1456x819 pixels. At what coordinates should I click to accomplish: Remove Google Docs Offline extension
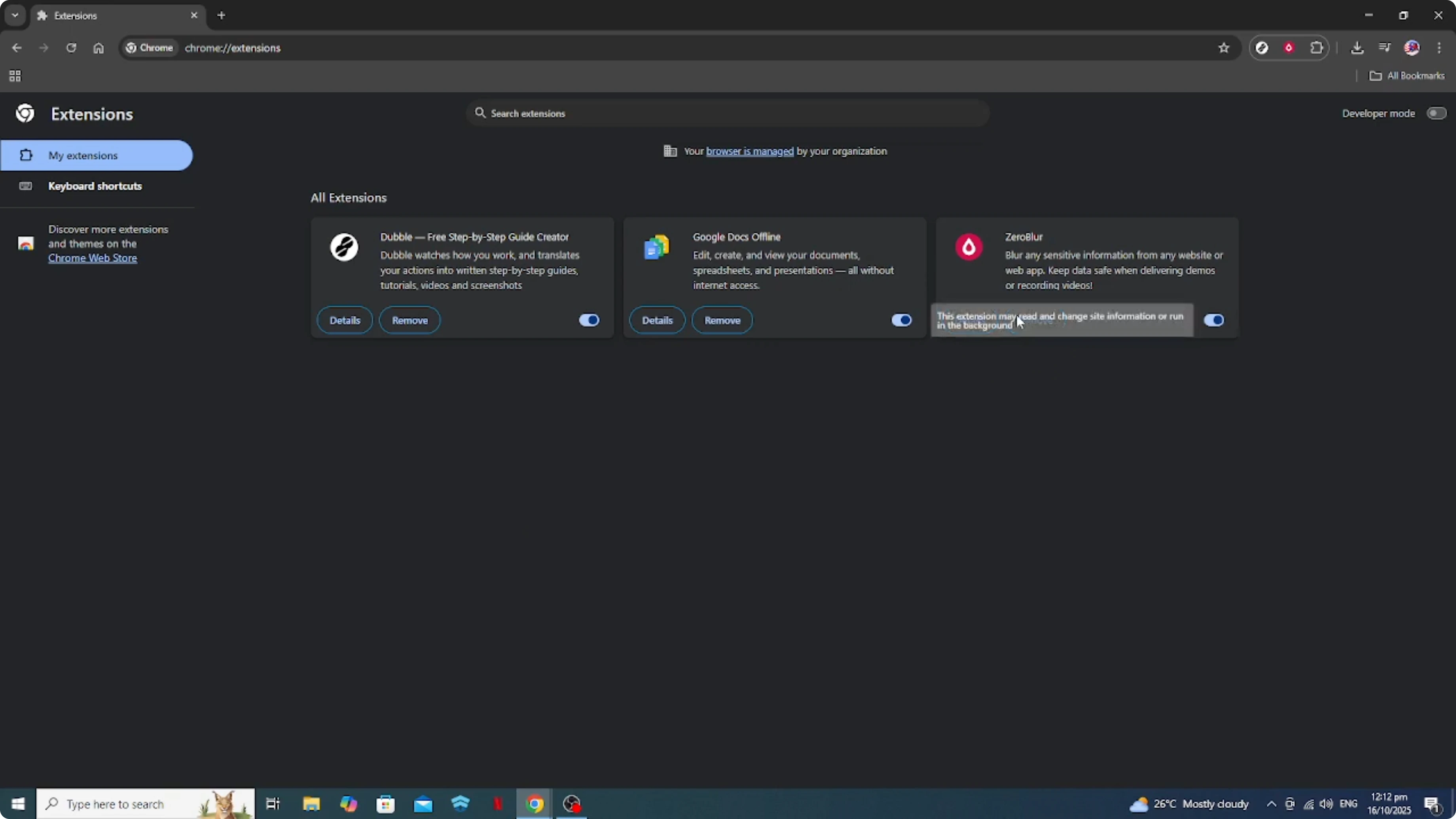coord(722,320)
